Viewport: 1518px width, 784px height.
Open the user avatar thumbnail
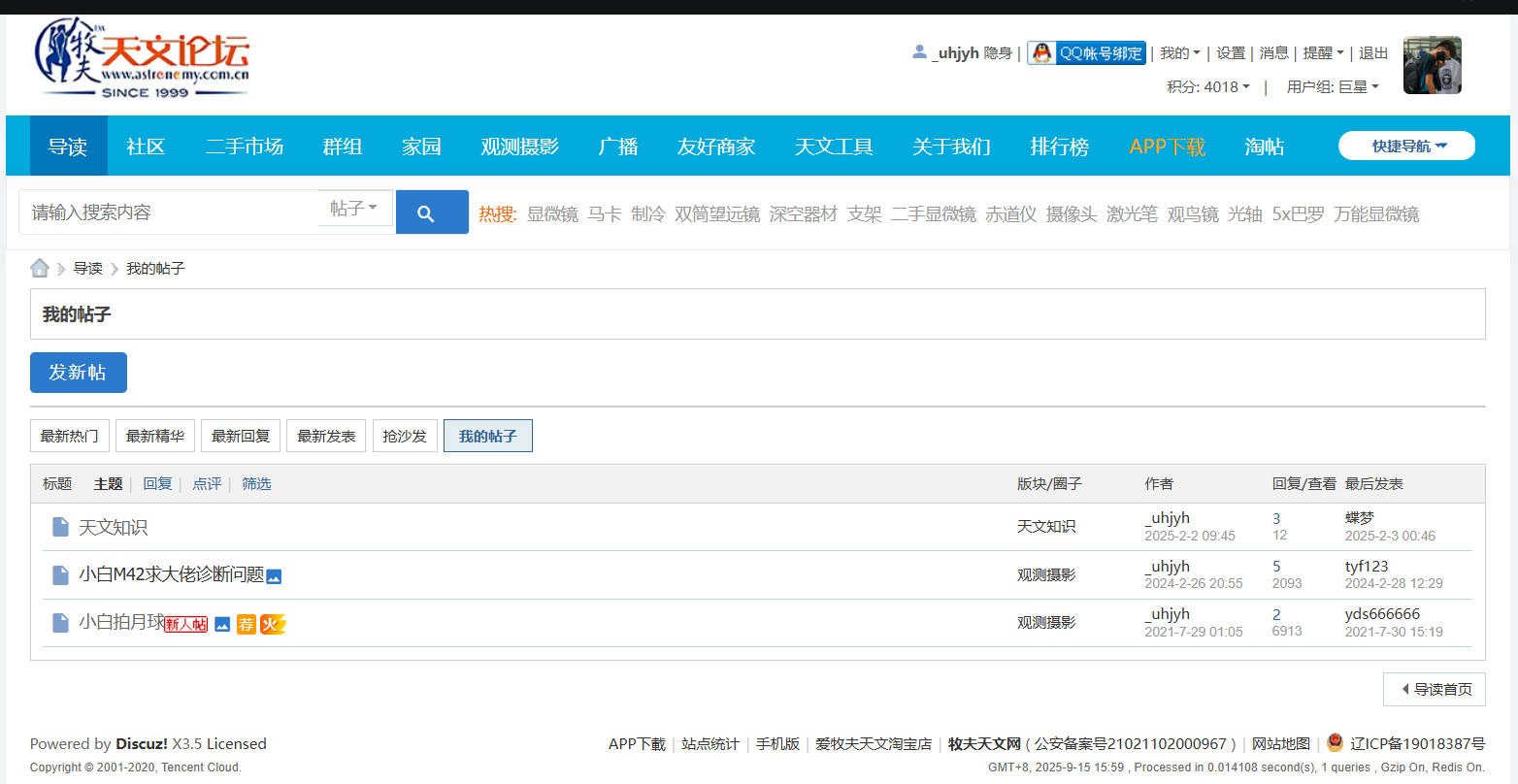1433,65
